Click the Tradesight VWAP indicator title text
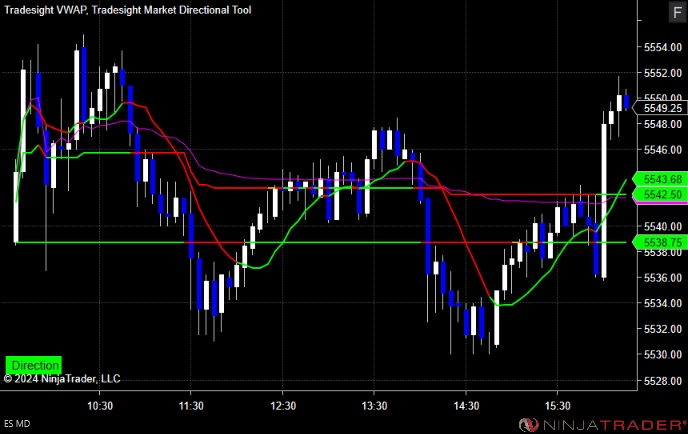The width and height of the screenshot is (688, 434). 45,10
